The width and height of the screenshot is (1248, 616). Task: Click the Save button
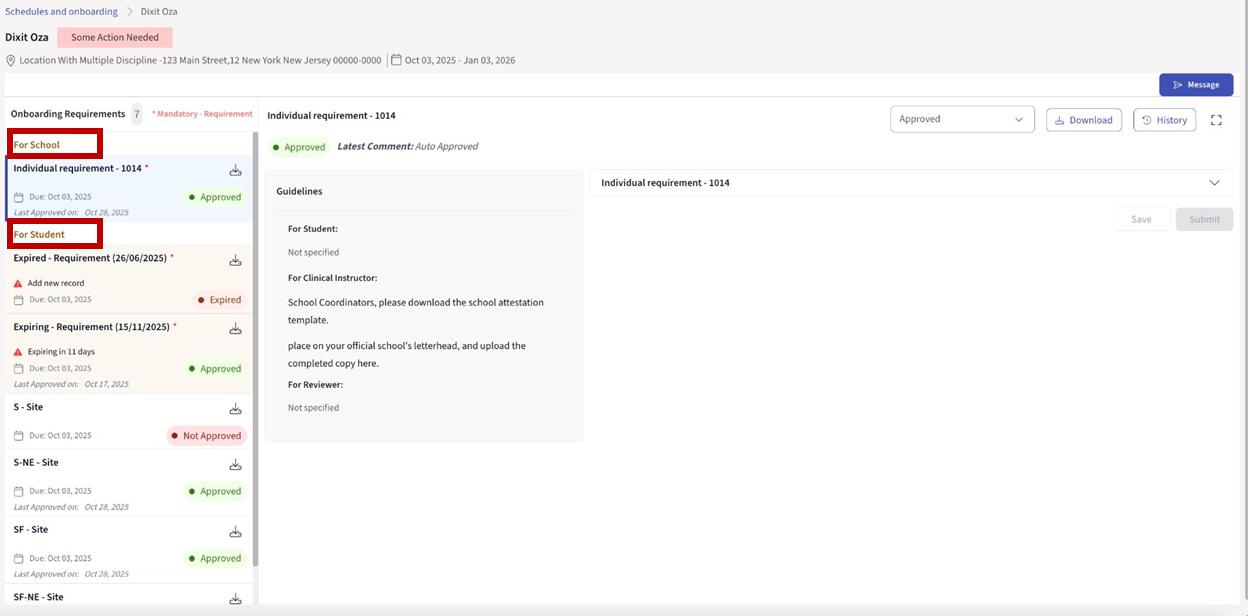tap(1141, 219)
